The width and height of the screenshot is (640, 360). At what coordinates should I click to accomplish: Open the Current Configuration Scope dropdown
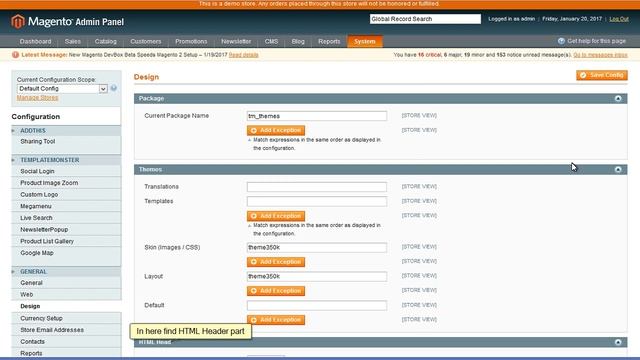(x=62, y=89)
